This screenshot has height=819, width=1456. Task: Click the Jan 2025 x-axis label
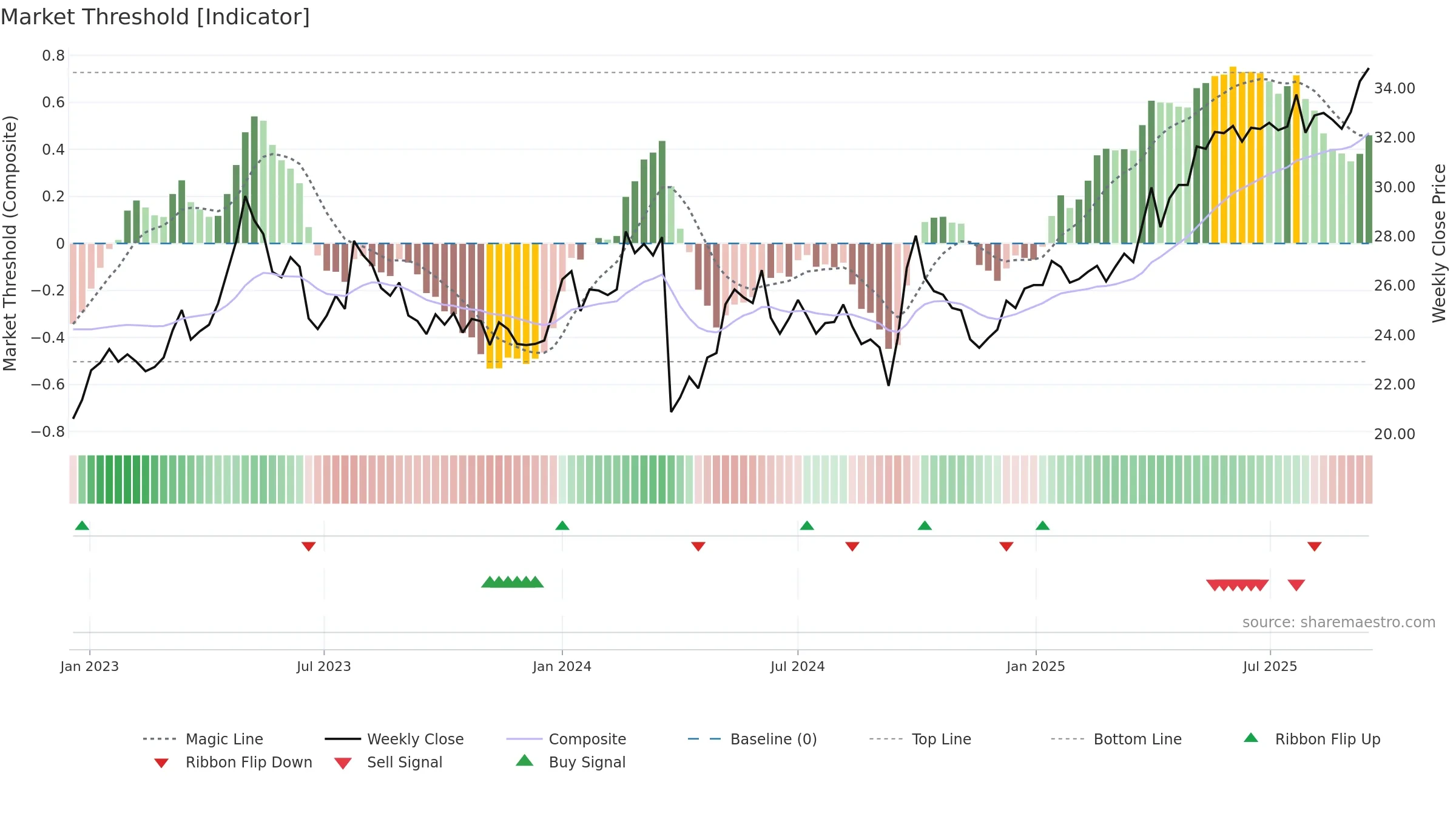click(x=1036, y=666)
